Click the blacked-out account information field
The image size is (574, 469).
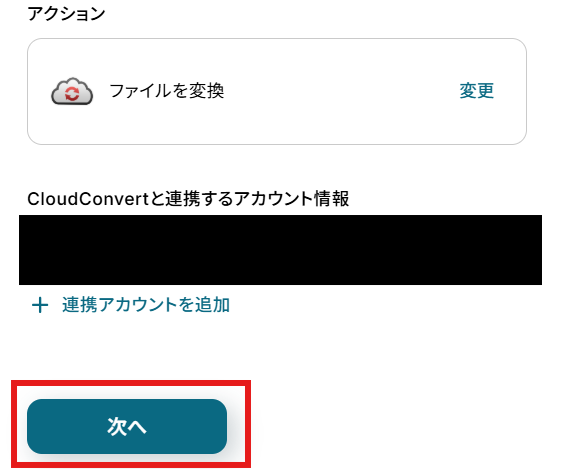[x=280, y=250]
